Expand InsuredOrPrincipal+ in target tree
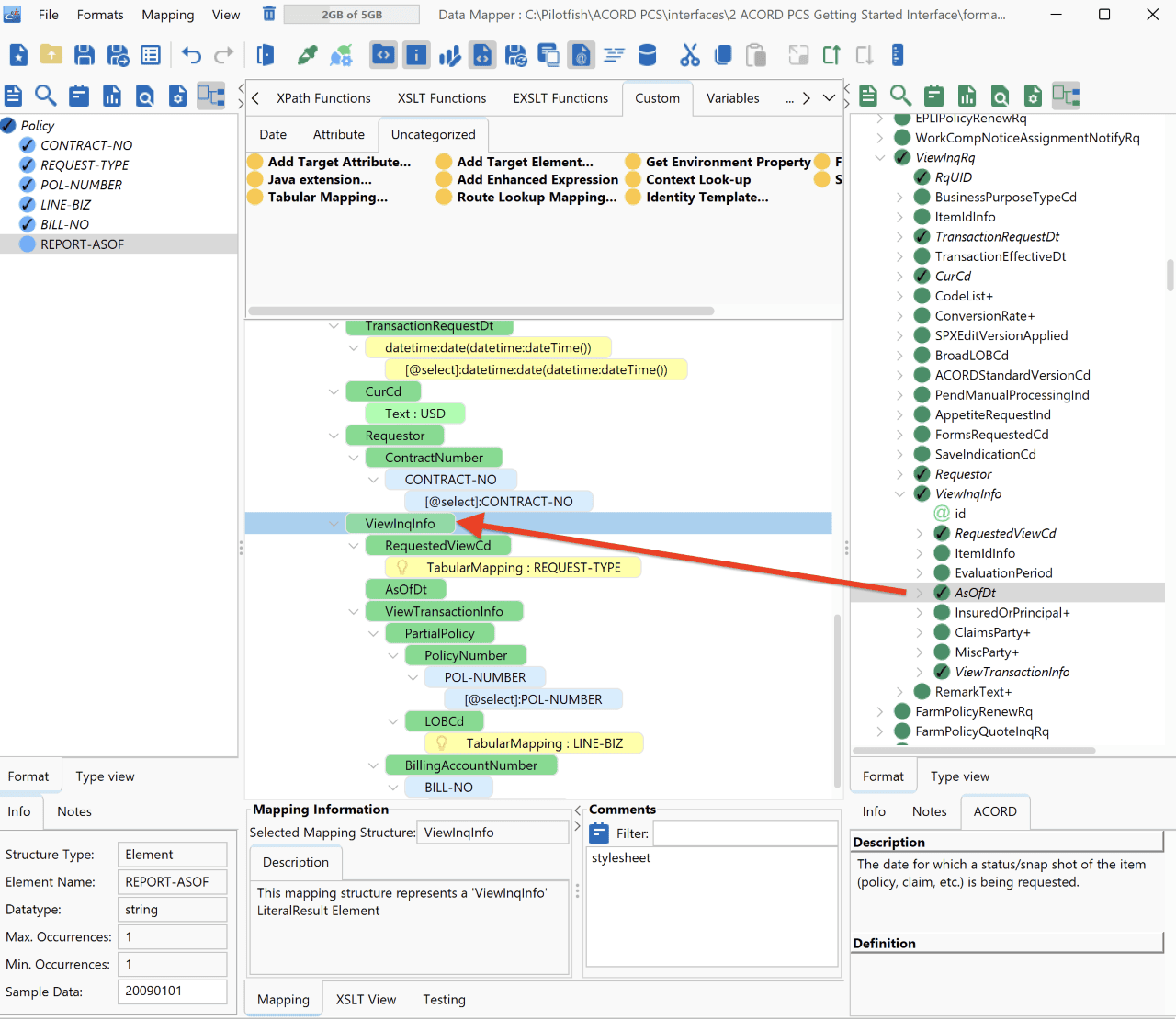The image size is (1176, 1020). pos(920,613)
